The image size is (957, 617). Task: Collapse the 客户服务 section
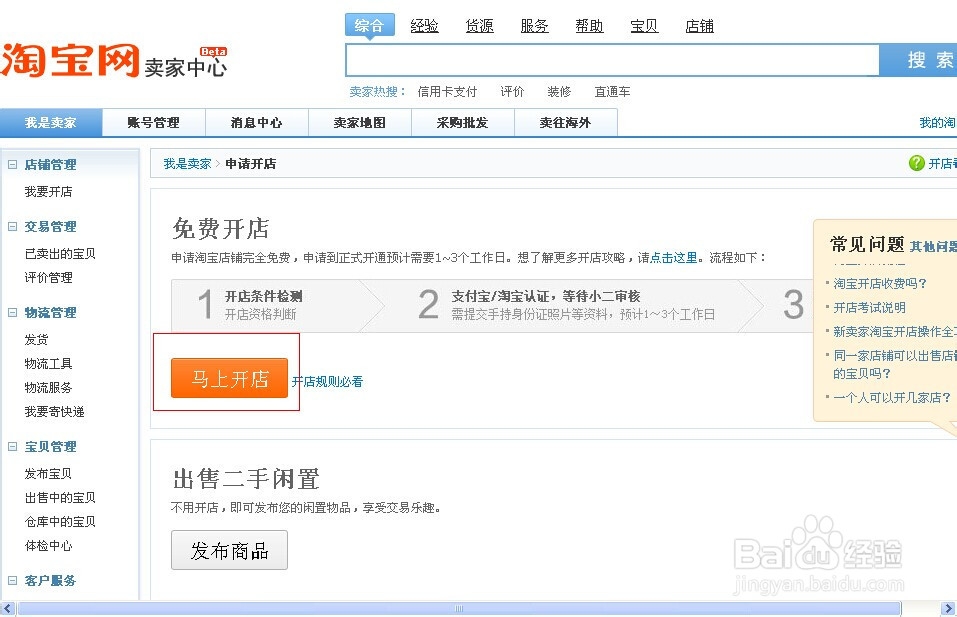(12, 580)
